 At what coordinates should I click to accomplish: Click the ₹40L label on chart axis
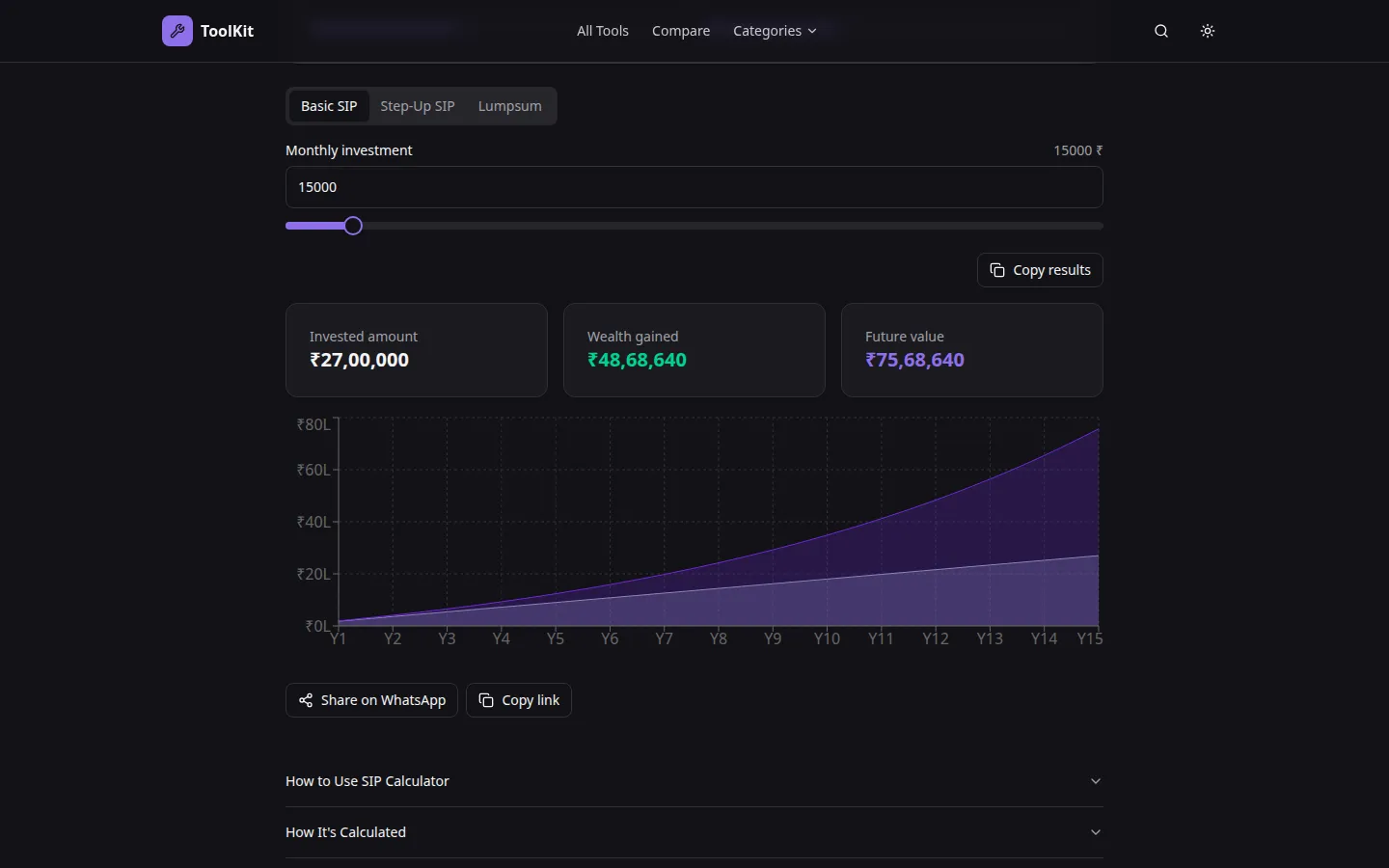coord(313,522)
